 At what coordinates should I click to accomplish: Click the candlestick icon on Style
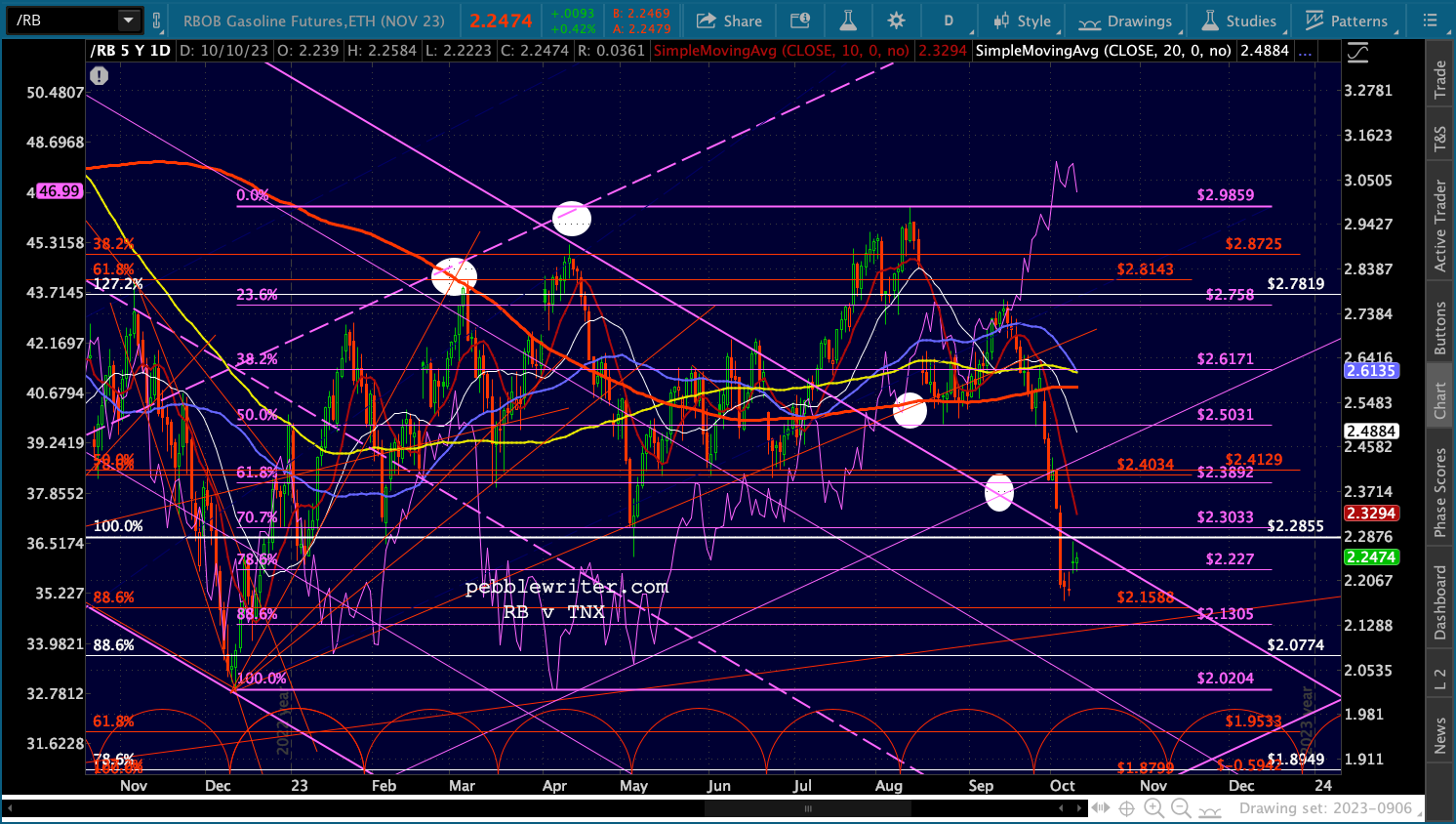(1001, 21)
